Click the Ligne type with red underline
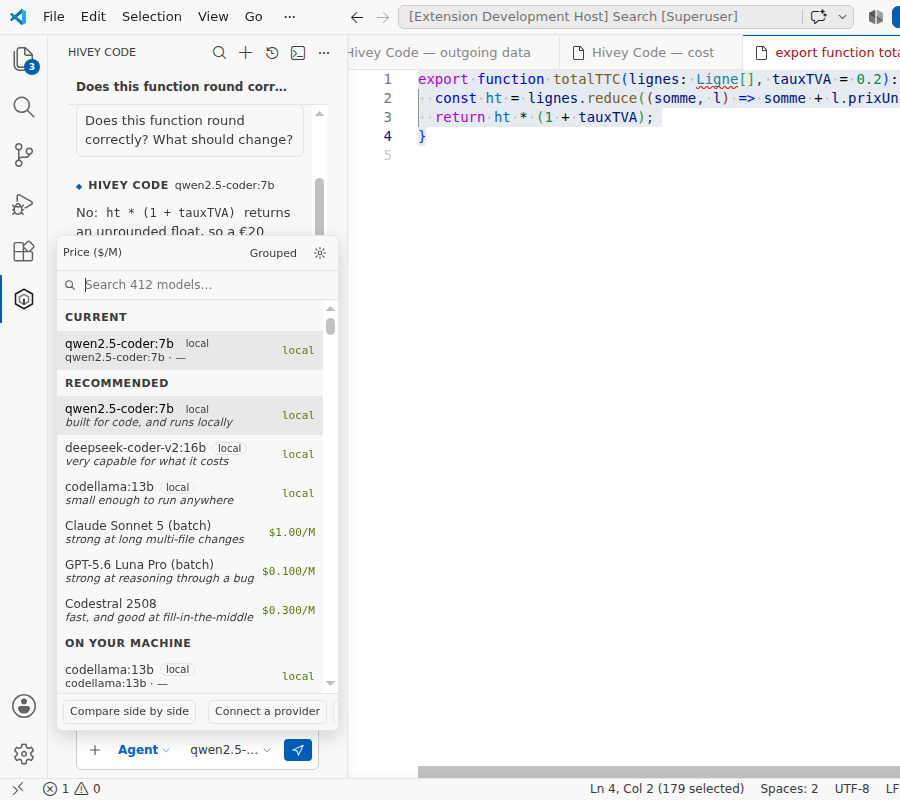Viewport: 900px width, 800px height. click(x=717, y=79)
